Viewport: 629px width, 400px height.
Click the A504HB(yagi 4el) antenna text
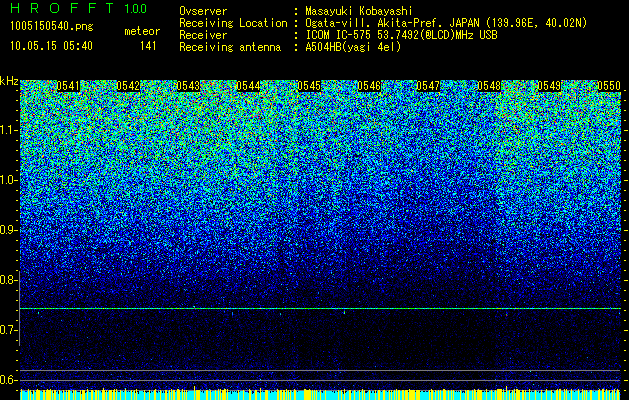pos(353,47)
